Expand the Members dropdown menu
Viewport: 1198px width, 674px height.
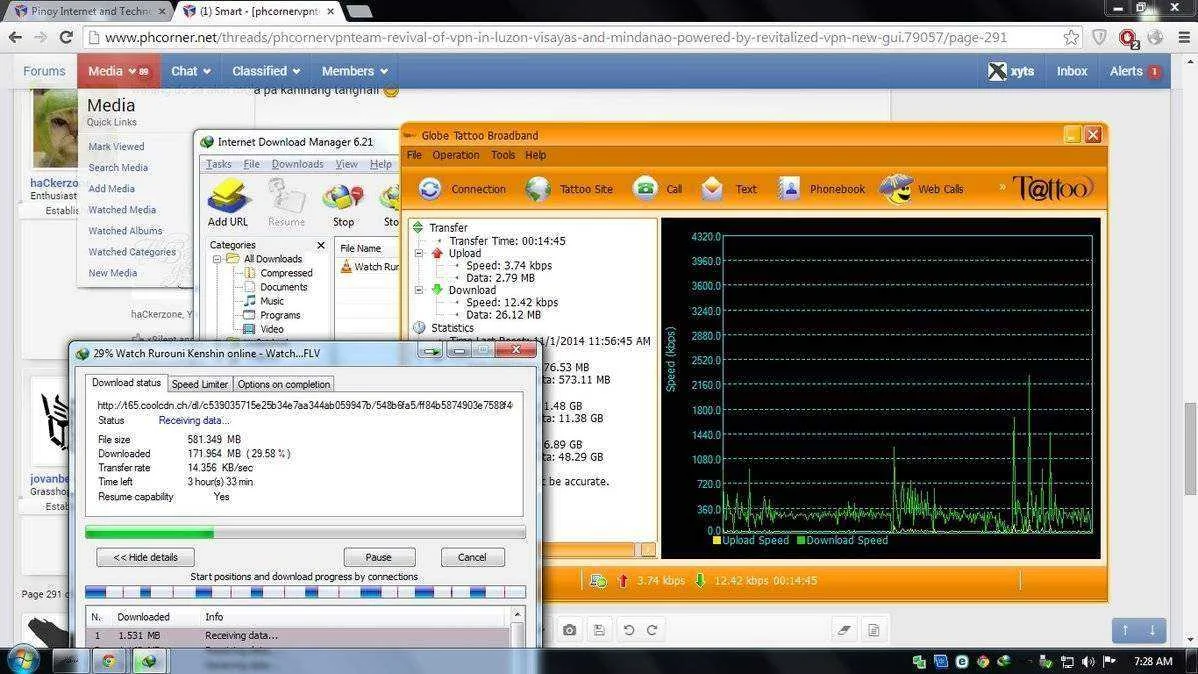tap(355, 71)
